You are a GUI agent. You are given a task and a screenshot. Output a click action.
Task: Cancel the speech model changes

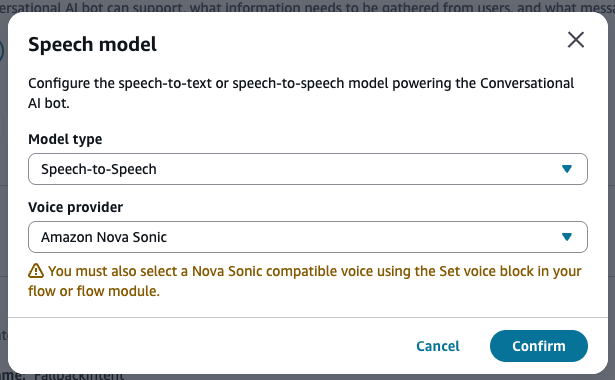point(438,346)
